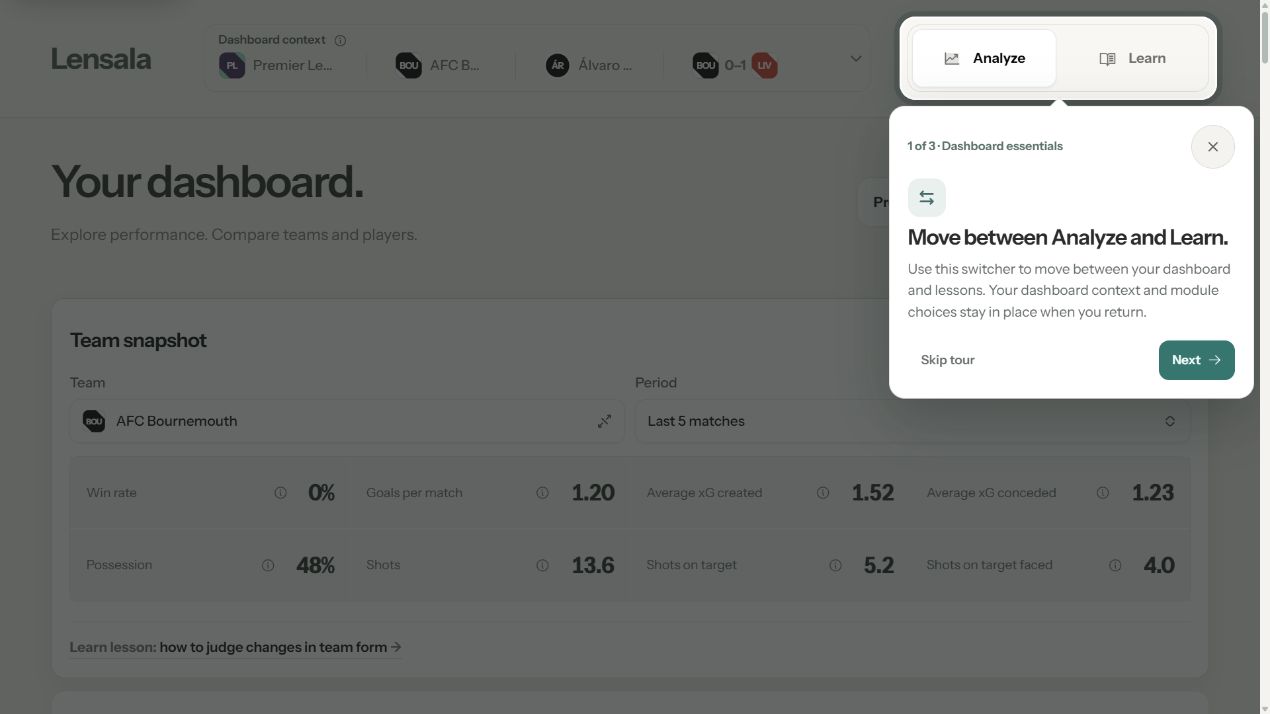The image size is (1270, 714).
Task: Open the Period dropdown Last 5 matches
Action: (x=912, y=421)
